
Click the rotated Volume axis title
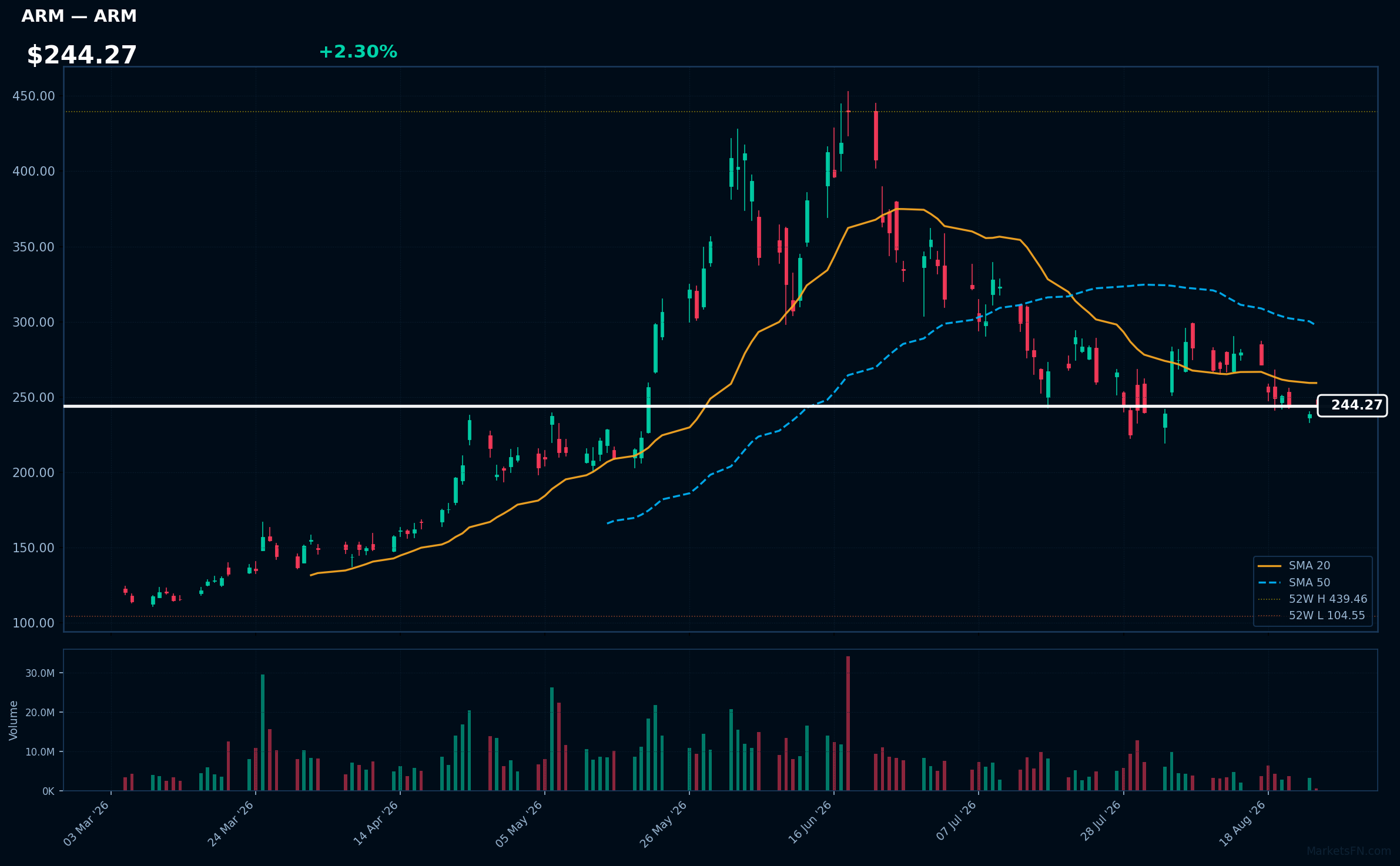point(14,720)
